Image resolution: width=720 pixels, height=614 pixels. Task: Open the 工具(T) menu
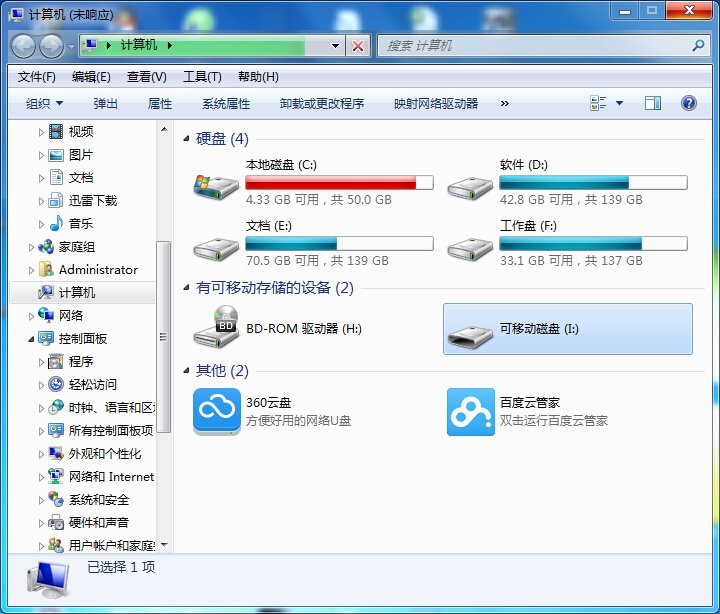(202, 77)
